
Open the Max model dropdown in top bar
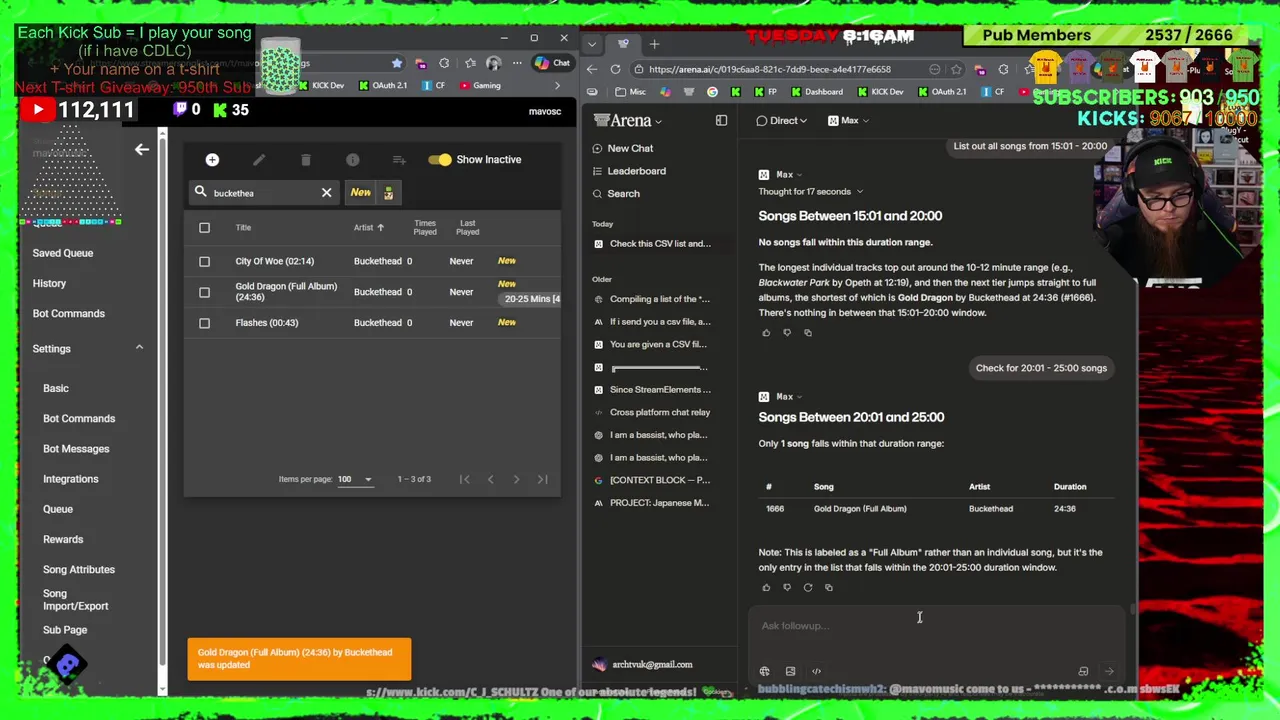coord(849,120)
